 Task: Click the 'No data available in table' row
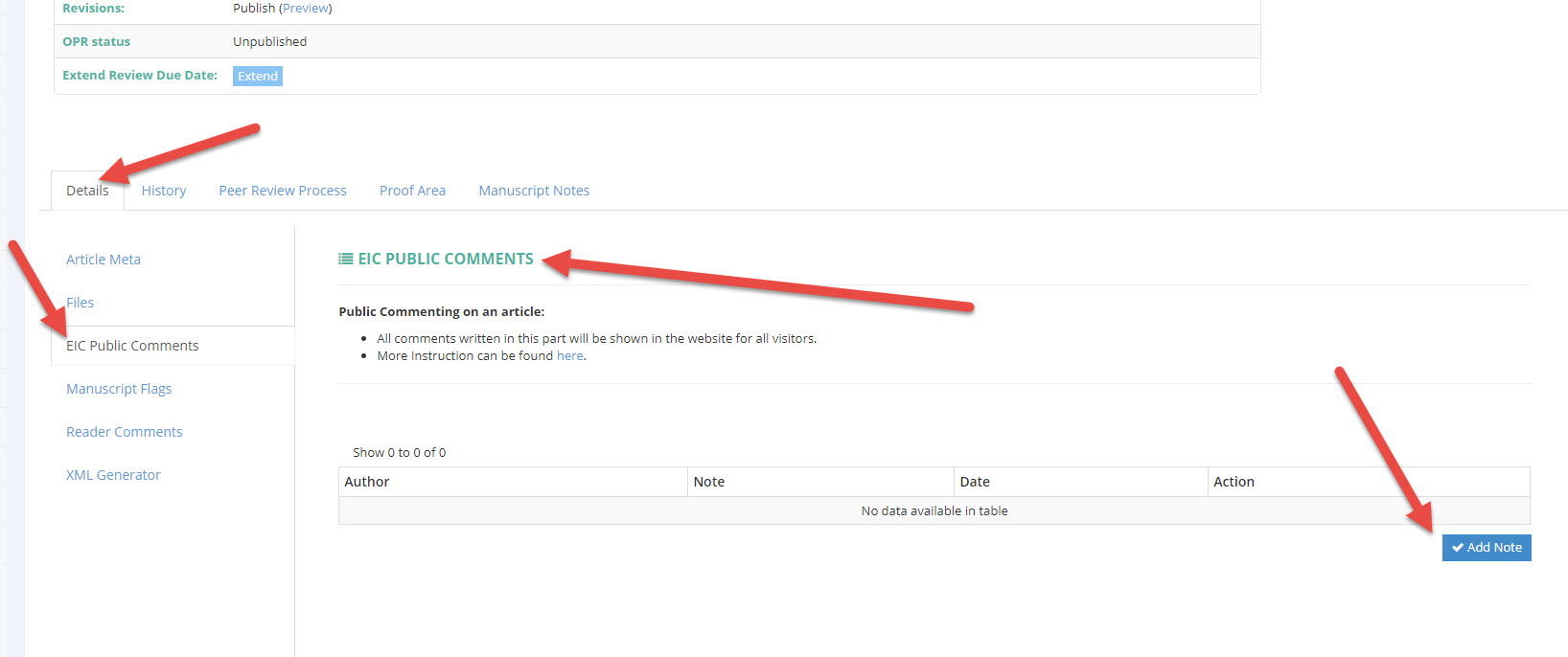pyautogui.click(x=934, y=510)
